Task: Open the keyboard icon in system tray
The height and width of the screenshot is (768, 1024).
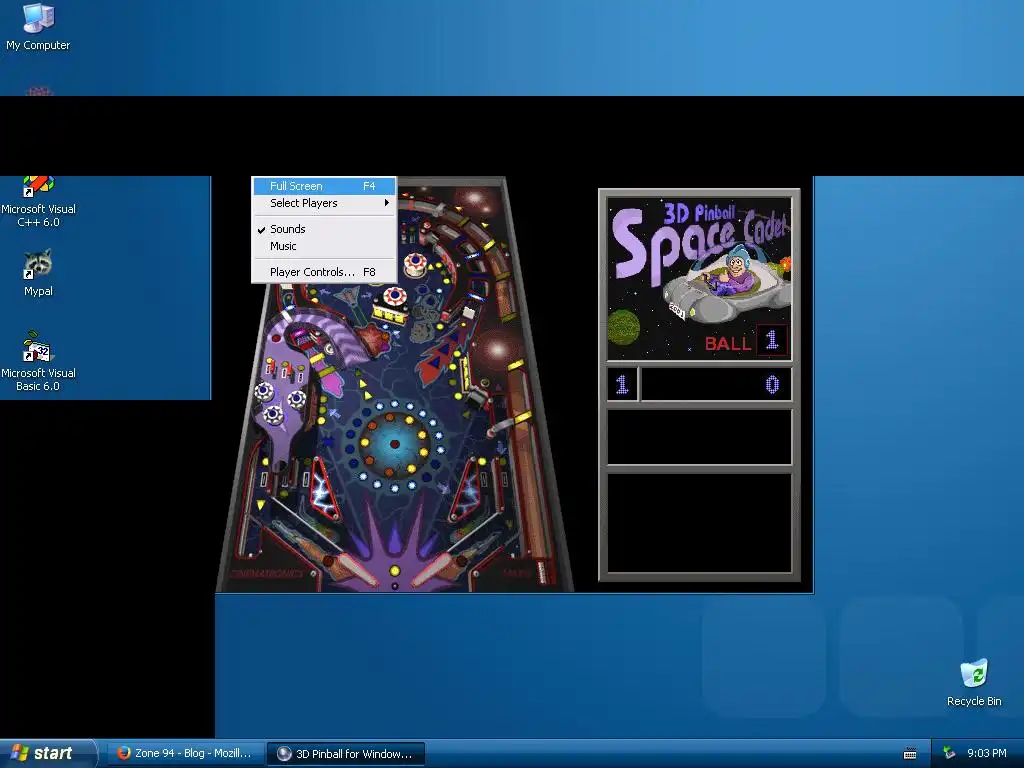Action: [x=910, y=754]
